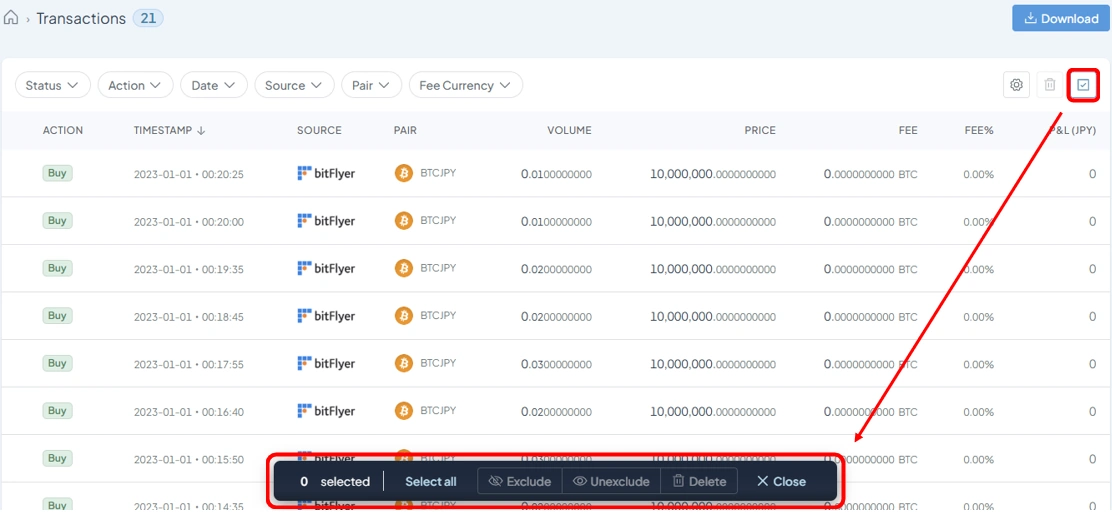Click the Buy tag in the 00:19:35 row
The image size is (1112, 514).
coord(57,268)
